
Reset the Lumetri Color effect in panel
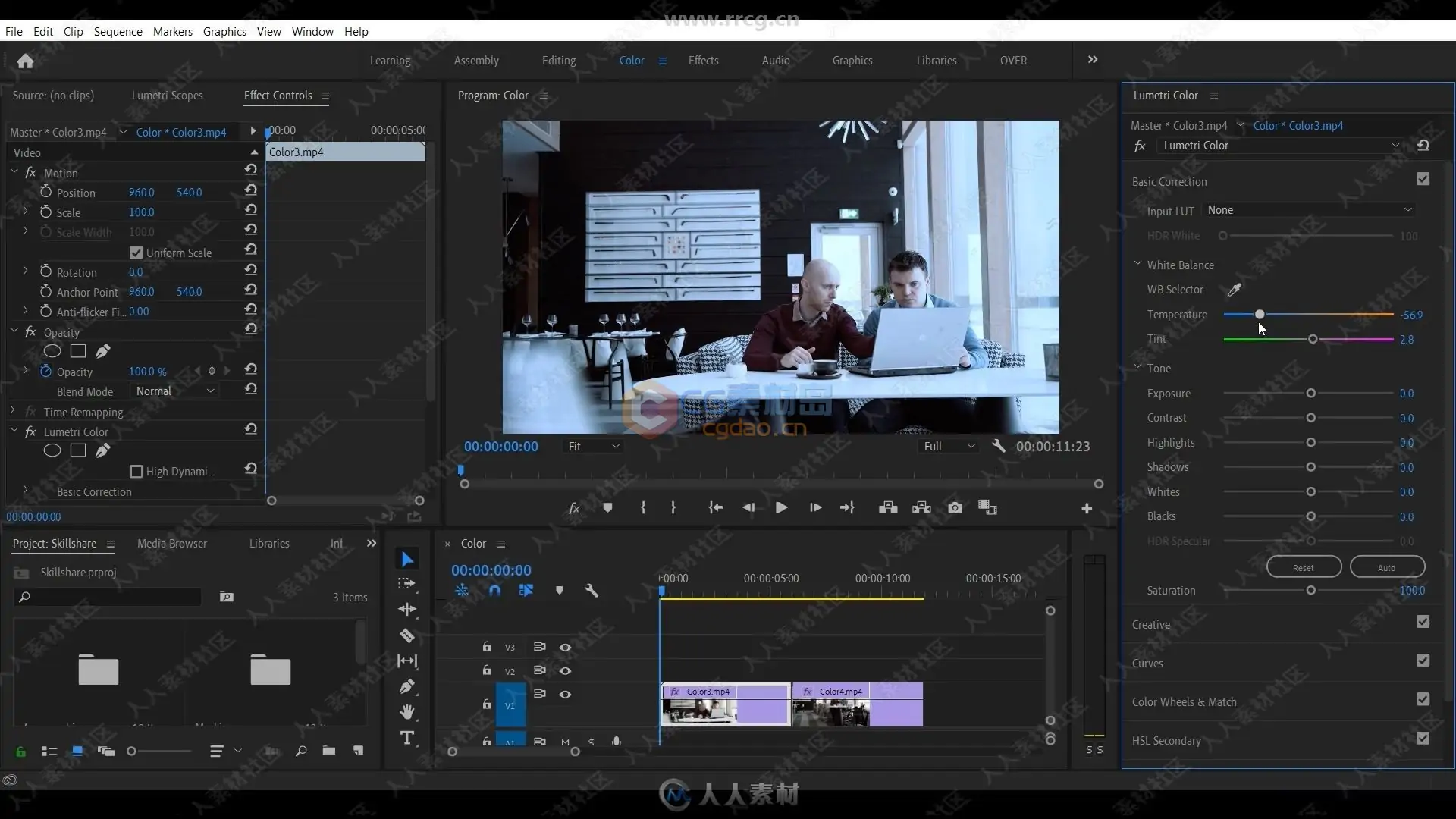[1423, 146]
